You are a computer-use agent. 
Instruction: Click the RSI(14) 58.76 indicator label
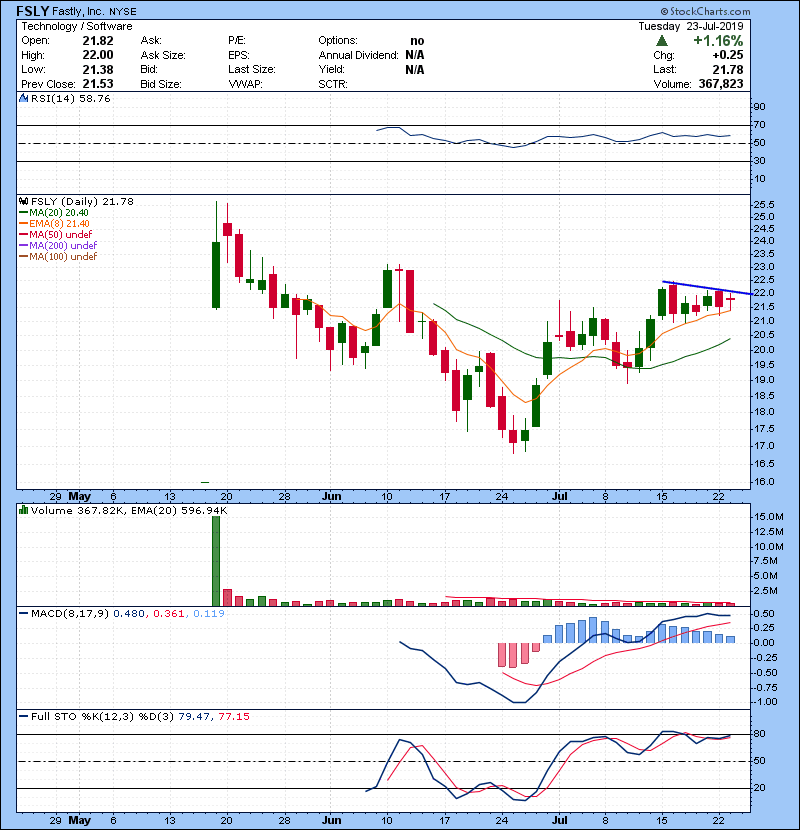pyautogui.click(x=70, y=98)
